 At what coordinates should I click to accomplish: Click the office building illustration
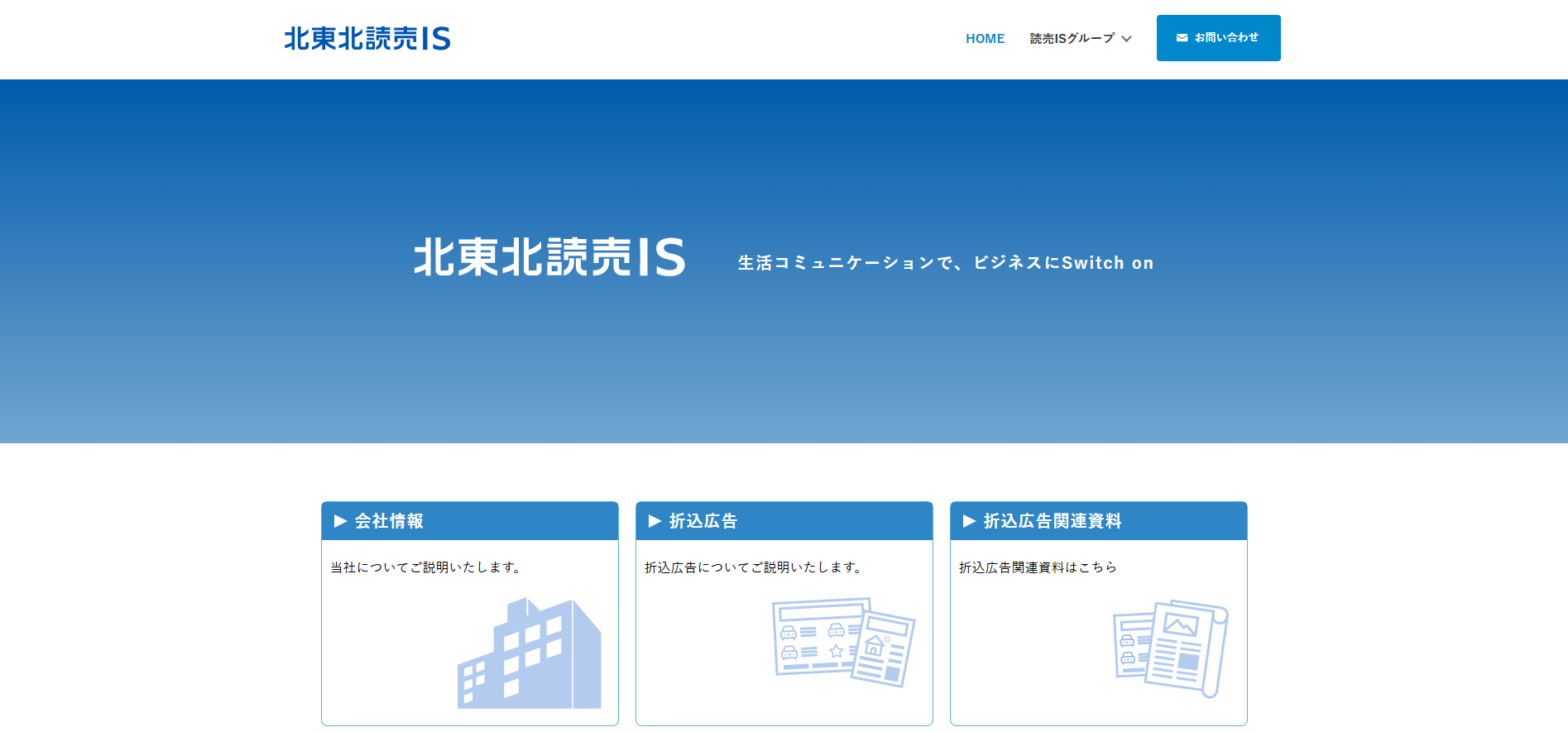click(530, 653)
